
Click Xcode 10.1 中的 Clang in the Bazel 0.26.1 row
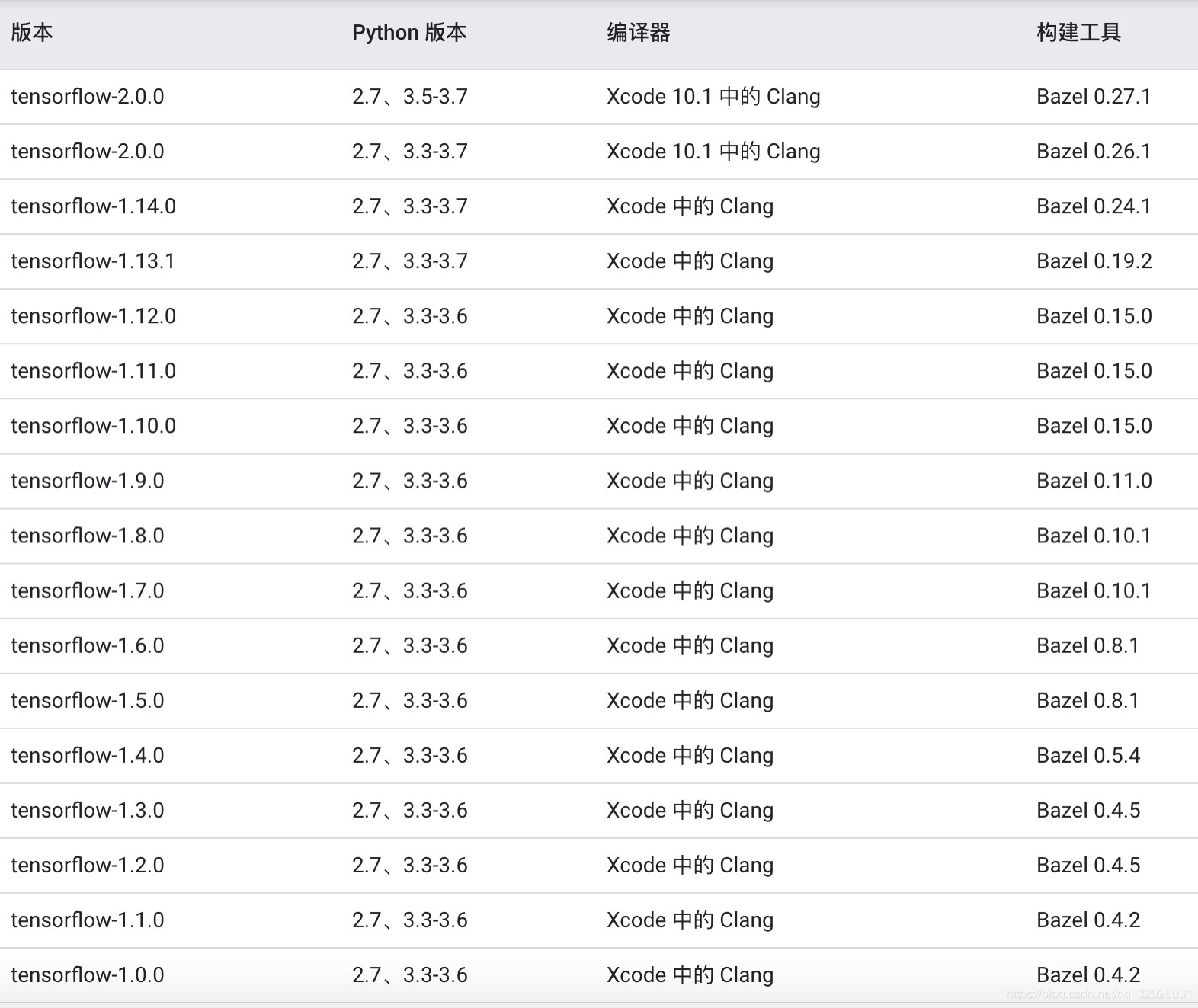point(713,152)
